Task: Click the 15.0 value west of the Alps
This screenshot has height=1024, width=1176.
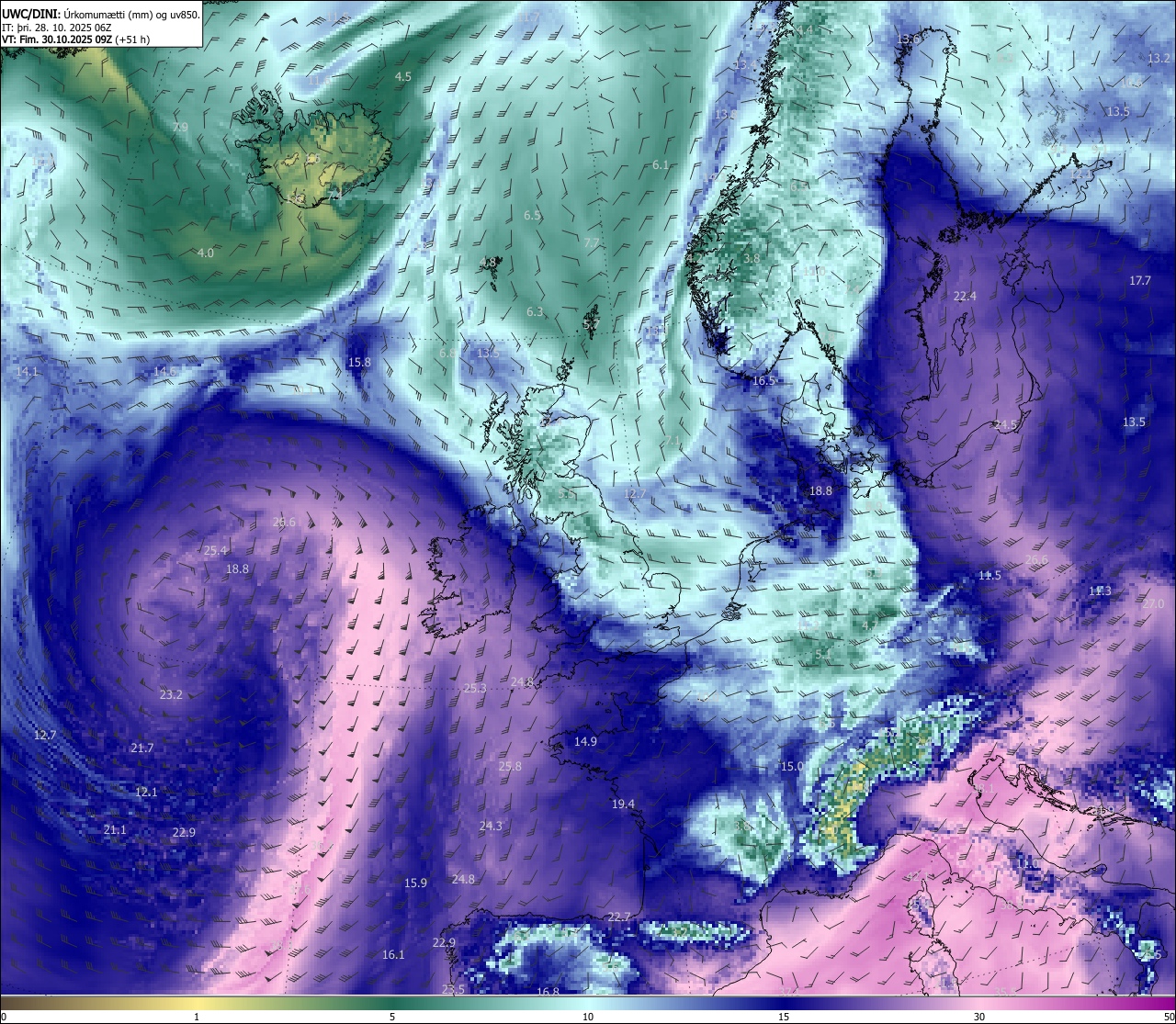Action: [x=792, y=766]
